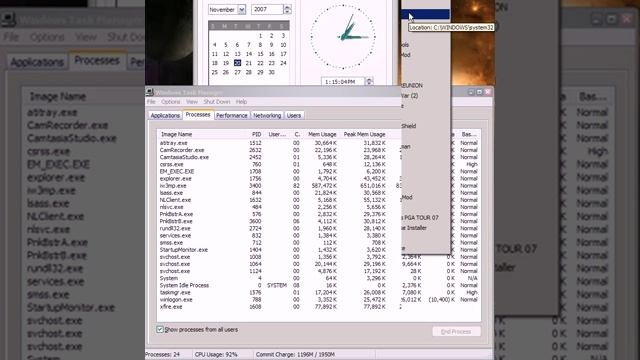The image size is (640, 360).
Task: Select the PnkBstrB.exe process
Action: (x=318, y=221)
